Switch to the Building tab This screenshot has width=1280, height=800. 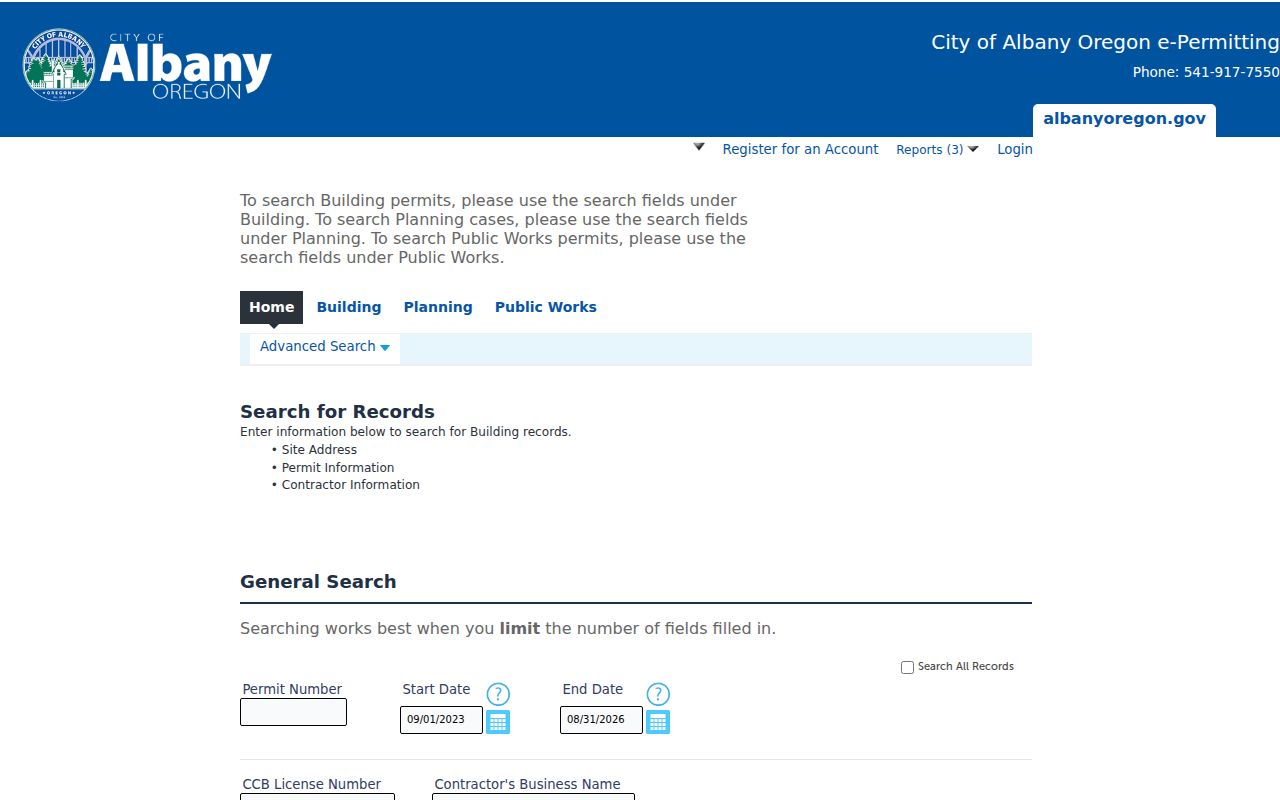point(349,307)
